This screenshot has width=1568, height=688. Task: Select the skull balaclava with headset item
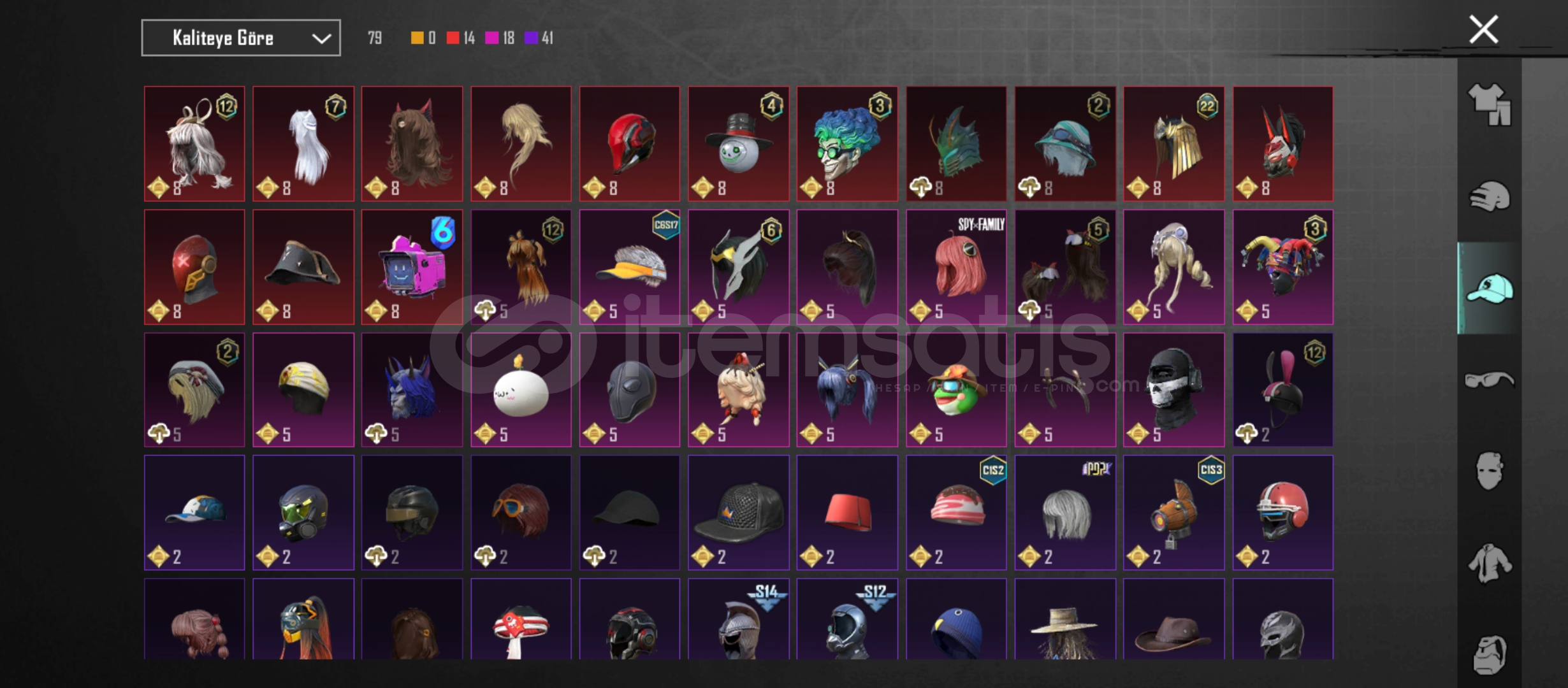[1173, 390]
